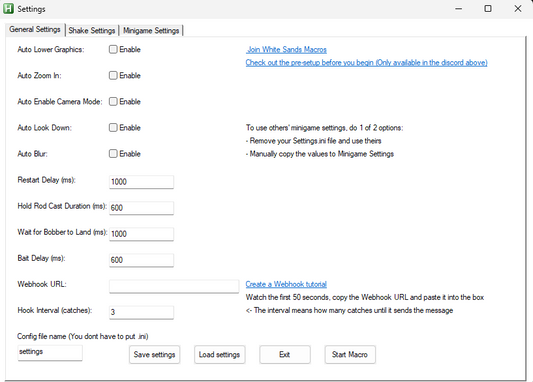
Task: Focus the Bait Delay input box
Action: [x=141, y=260]
